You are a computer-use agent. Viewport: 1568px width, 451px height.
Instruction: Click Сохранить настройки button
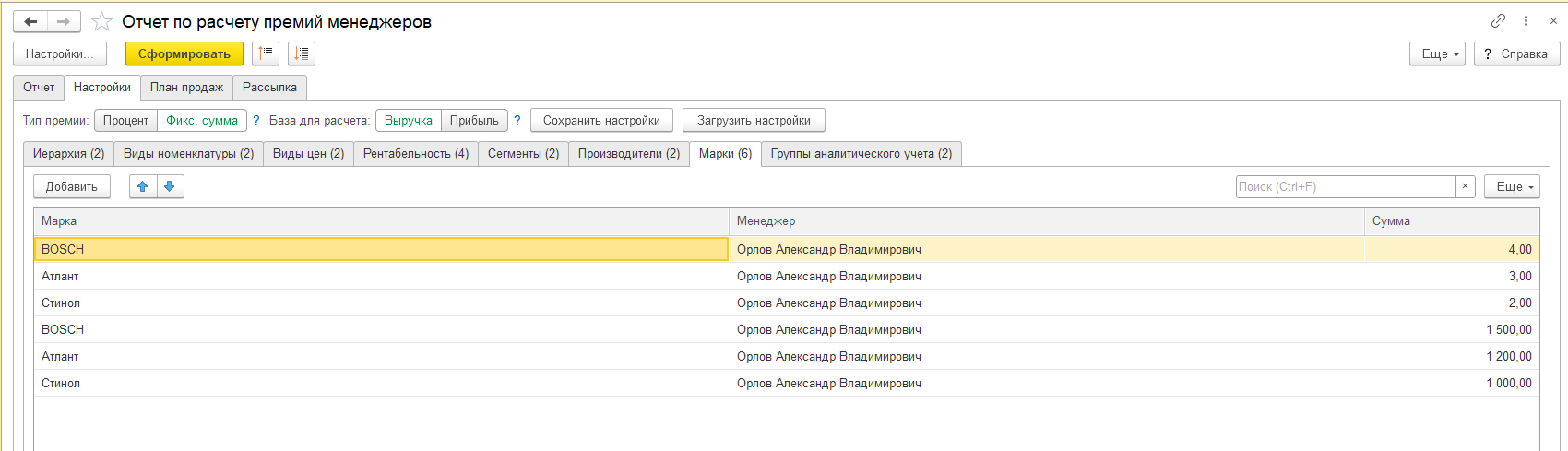(x=601, y=120)
